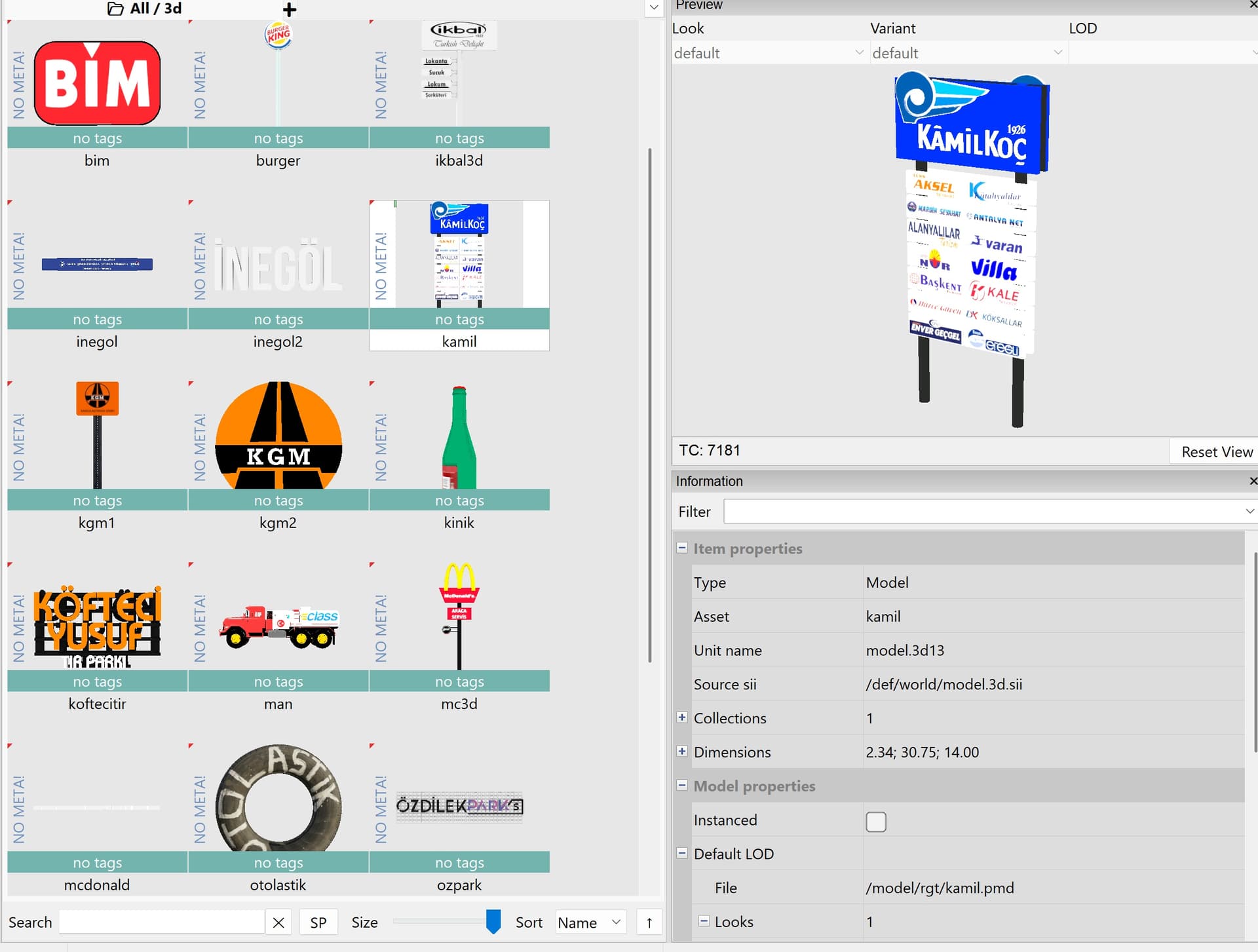Collapse the Default LOD row
This screenshot has width=1258, height=952.
point(682,853)
